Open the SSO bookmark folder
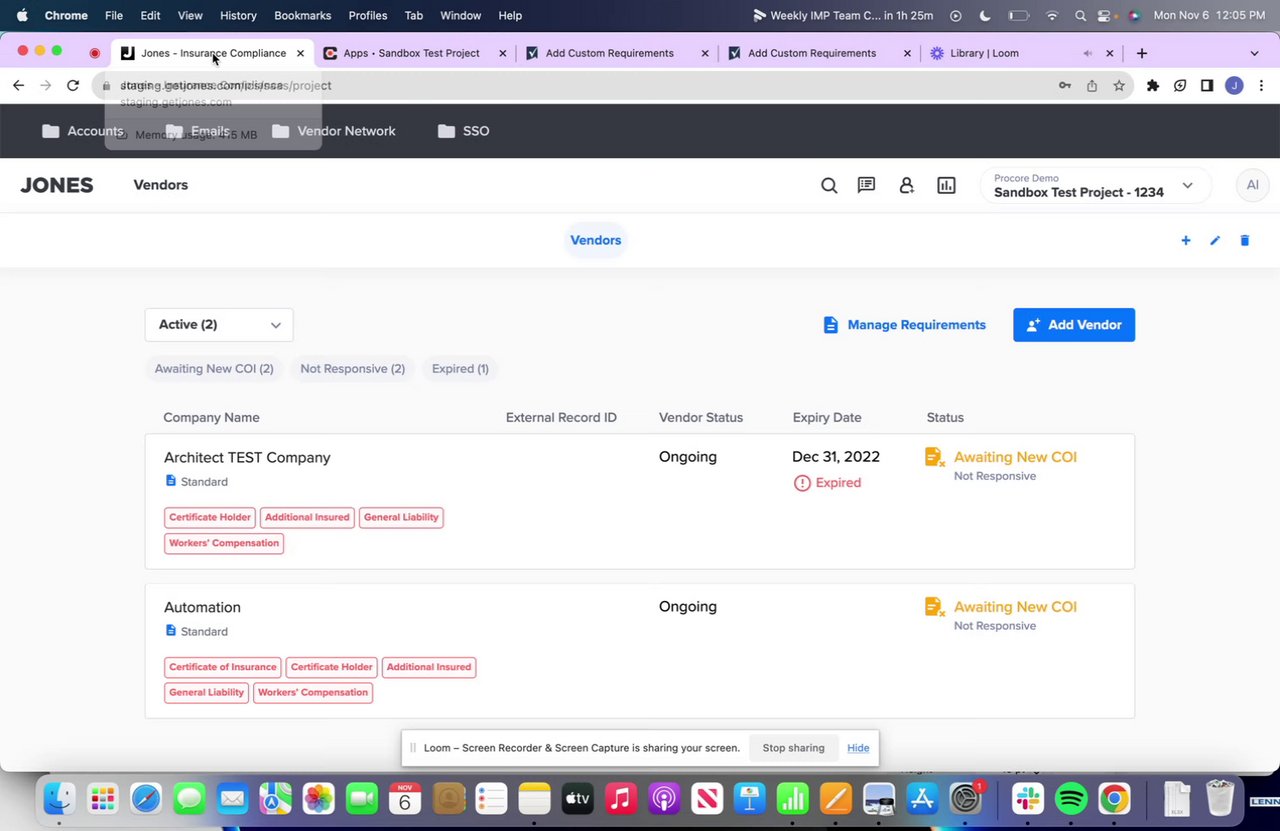Viewport: 1280px width, 831px height. pyautogui.click(x=464, y=131)
